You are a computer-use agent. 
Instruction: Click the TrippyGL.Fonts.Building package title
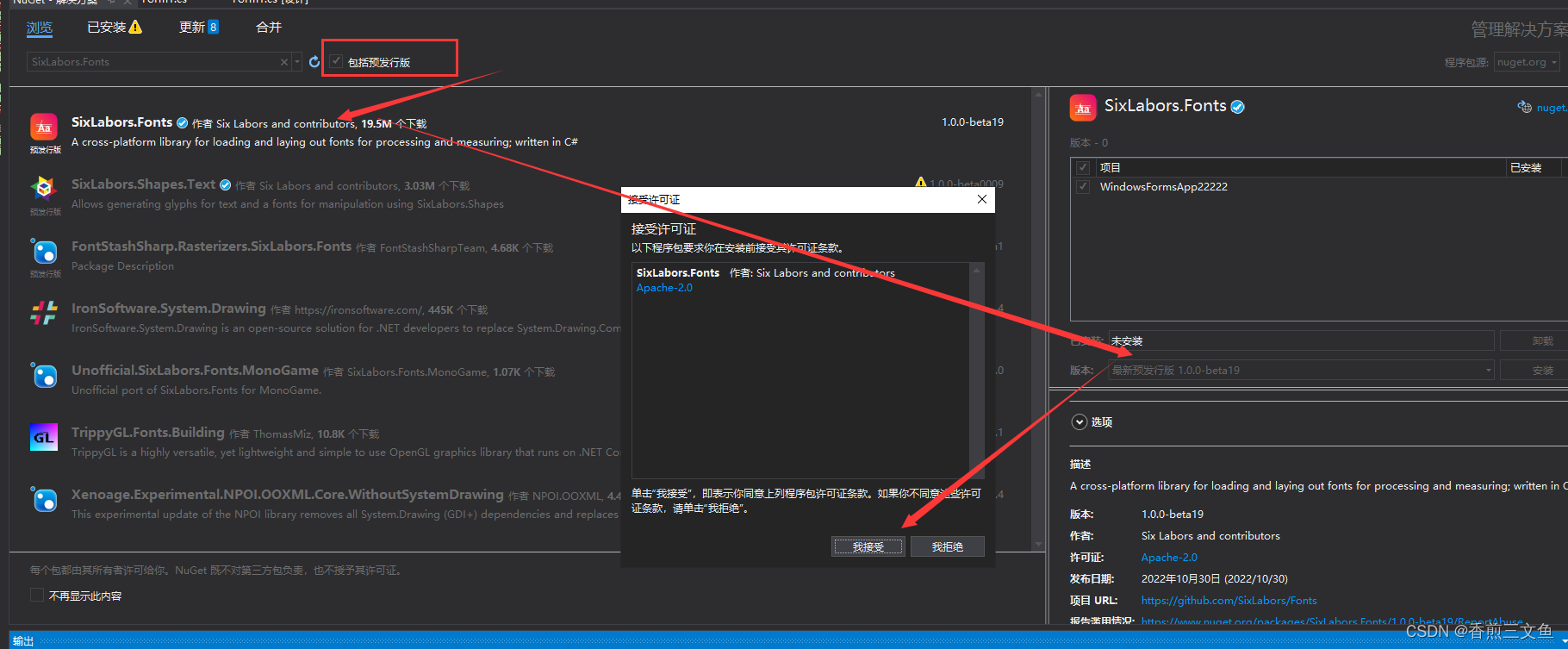tap(148, 433)
